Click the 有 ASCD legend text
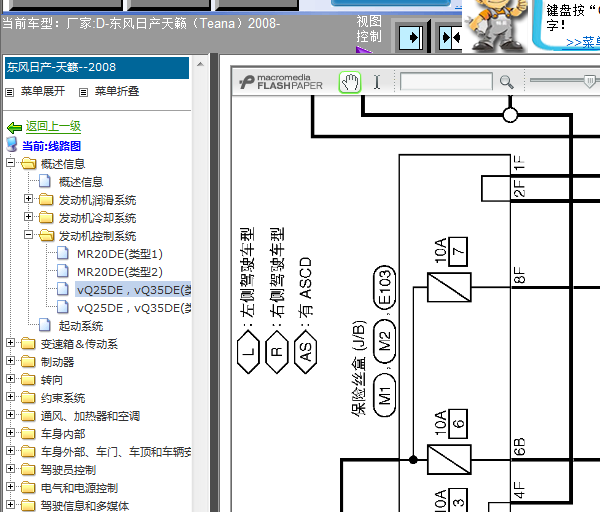 [305, 287]
